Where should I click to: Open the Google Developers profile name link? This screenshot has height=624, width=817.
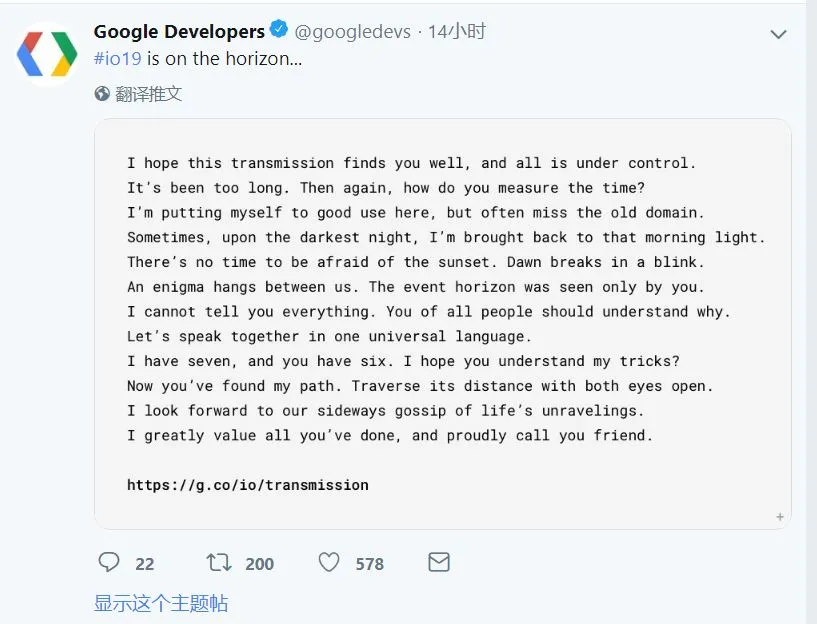point(179,32)
